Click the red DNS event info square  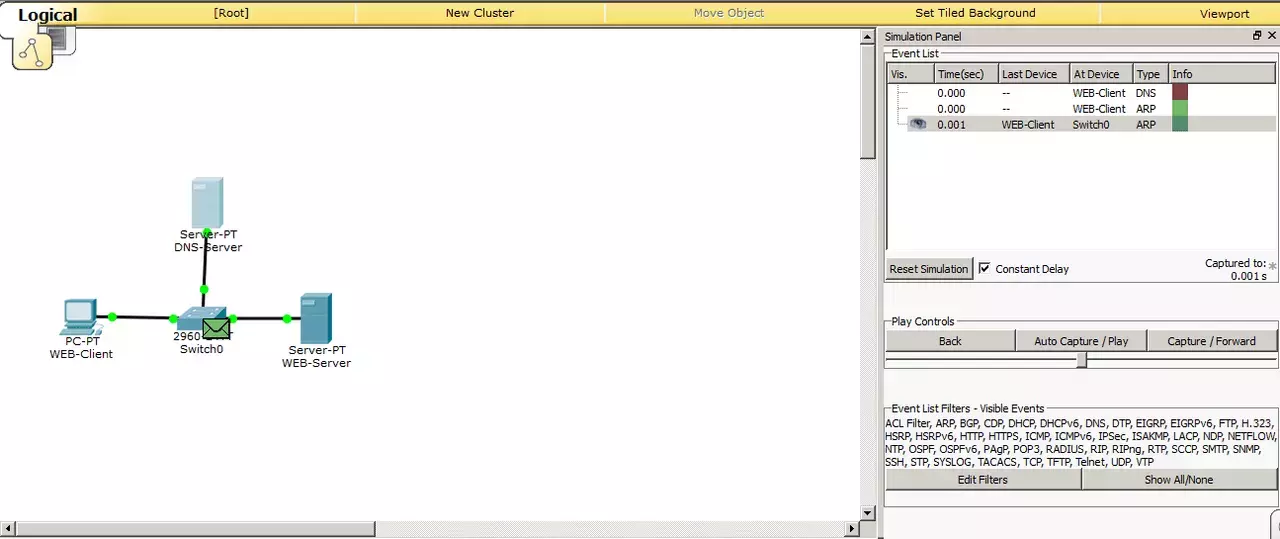[1179, 92]
